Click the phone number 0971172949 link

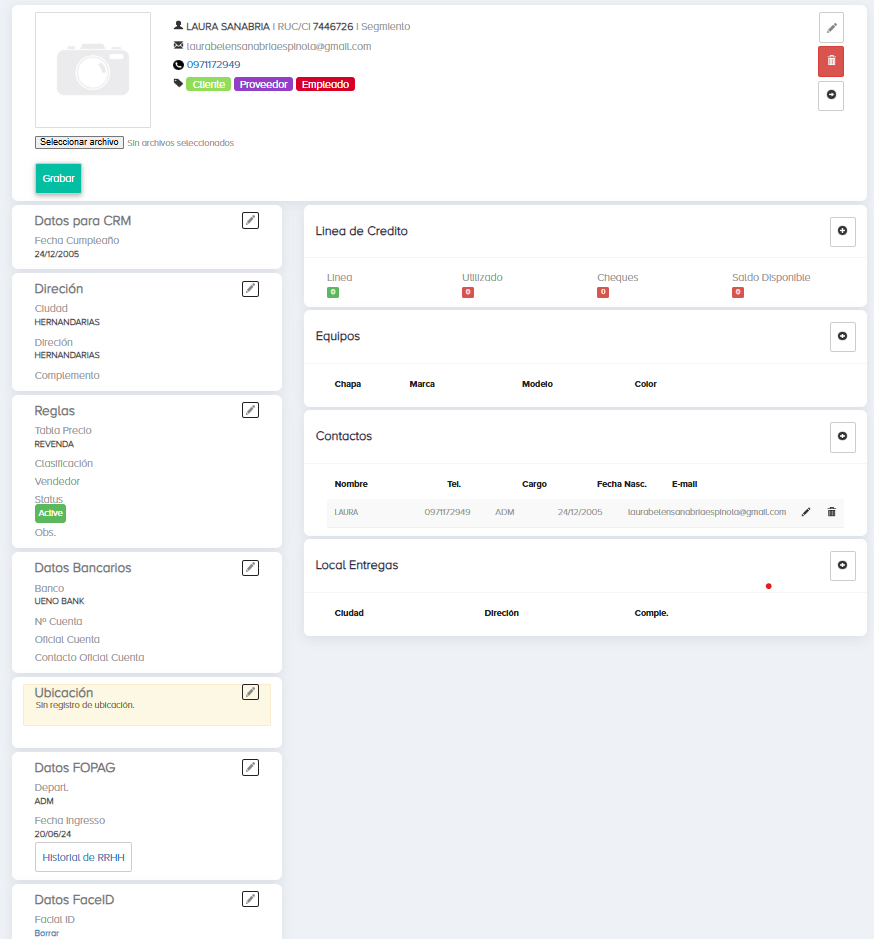tap(213, 65)
